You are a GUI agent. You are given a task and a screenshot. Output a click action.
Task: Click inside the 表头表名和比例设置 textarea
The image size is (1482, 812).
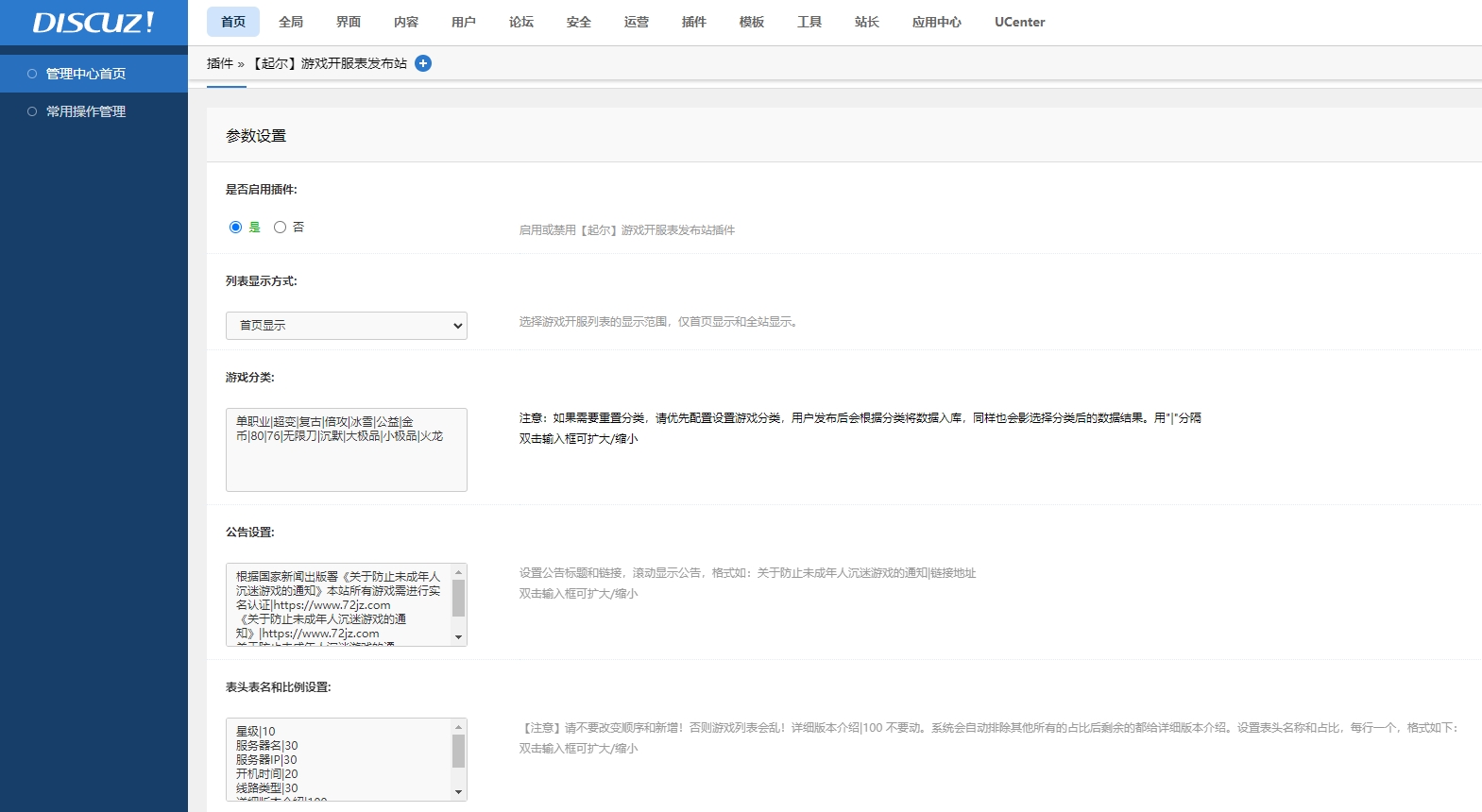[x=347, y=759]
